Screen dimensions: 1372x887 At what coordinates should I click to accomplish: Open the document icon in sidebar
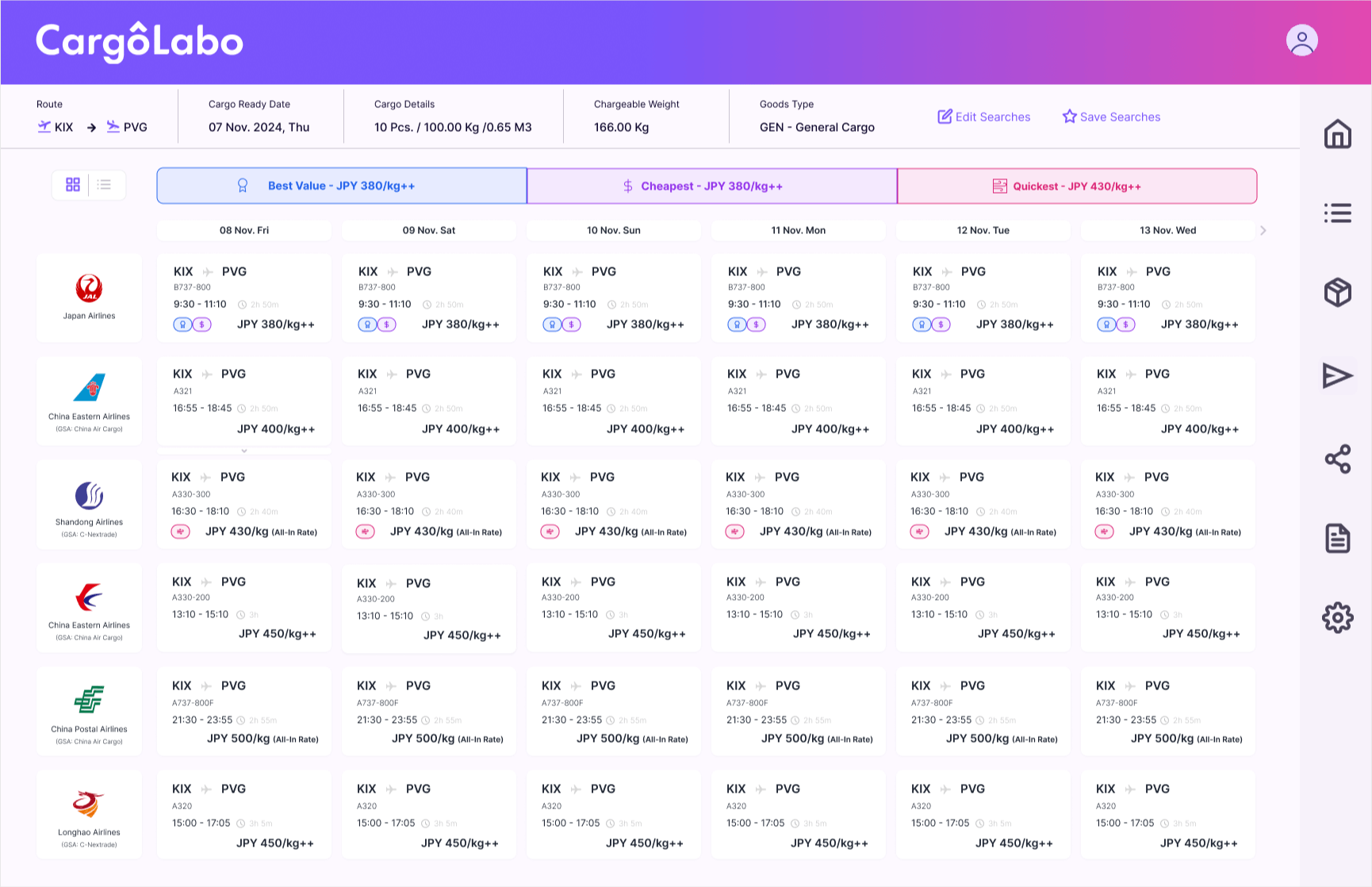(x=1337, y=538)
